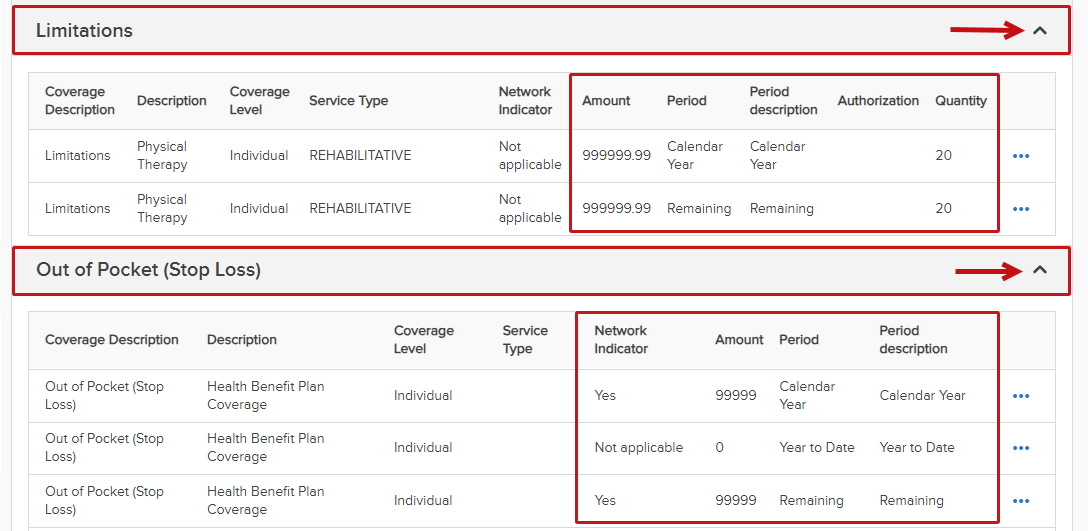Image resolution: width=1088 pixels, height=531 pixels.
Task: Click amount 0 in Year to Date row
Action: (x=720, y=448)
